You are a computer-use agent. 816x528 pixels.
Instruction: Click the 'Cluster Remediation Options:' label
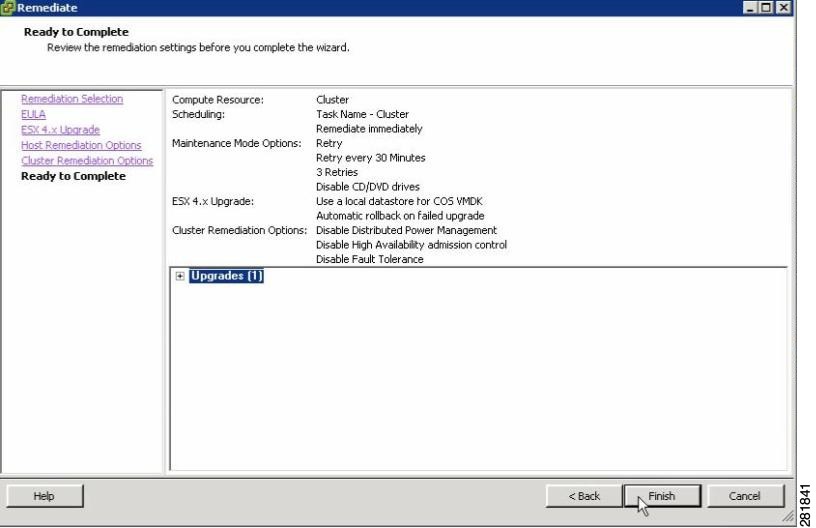[x=239, y=230]
